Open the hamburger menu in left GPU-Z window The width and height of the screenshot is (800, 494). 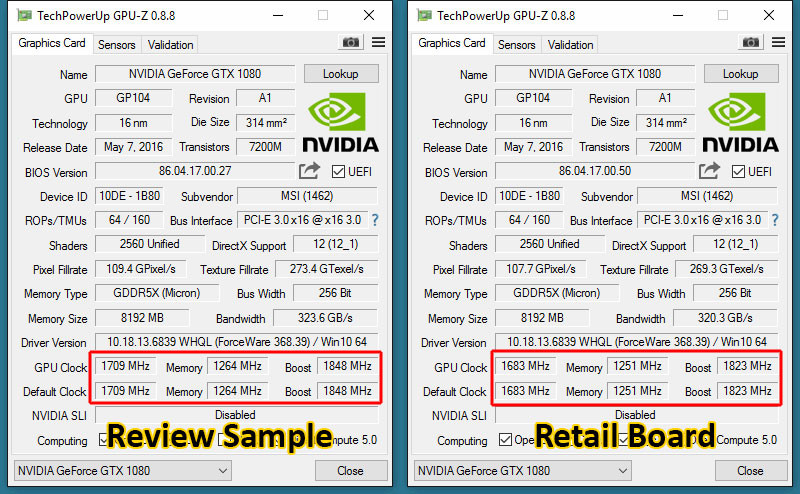click(x=379, y=42)
